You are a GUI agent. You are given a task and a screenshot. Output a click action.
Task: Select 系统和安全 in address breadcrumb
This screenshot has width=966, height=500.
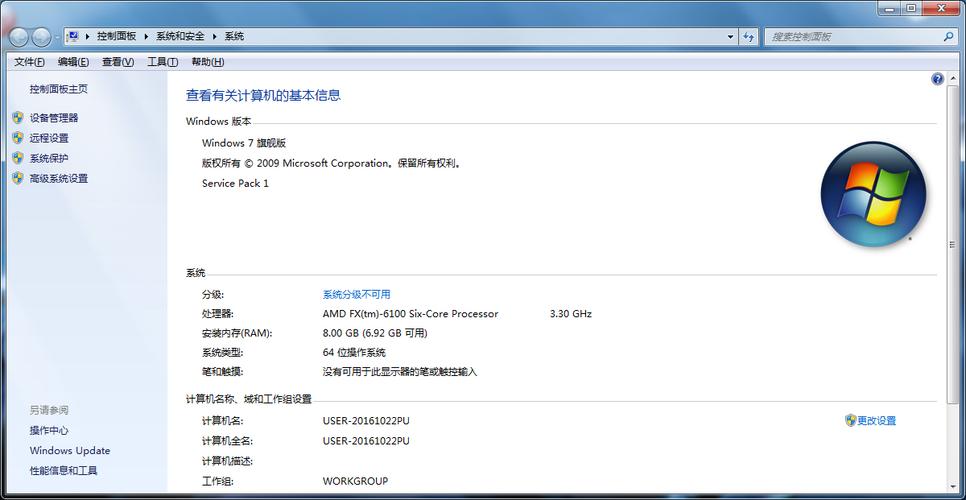180,36
